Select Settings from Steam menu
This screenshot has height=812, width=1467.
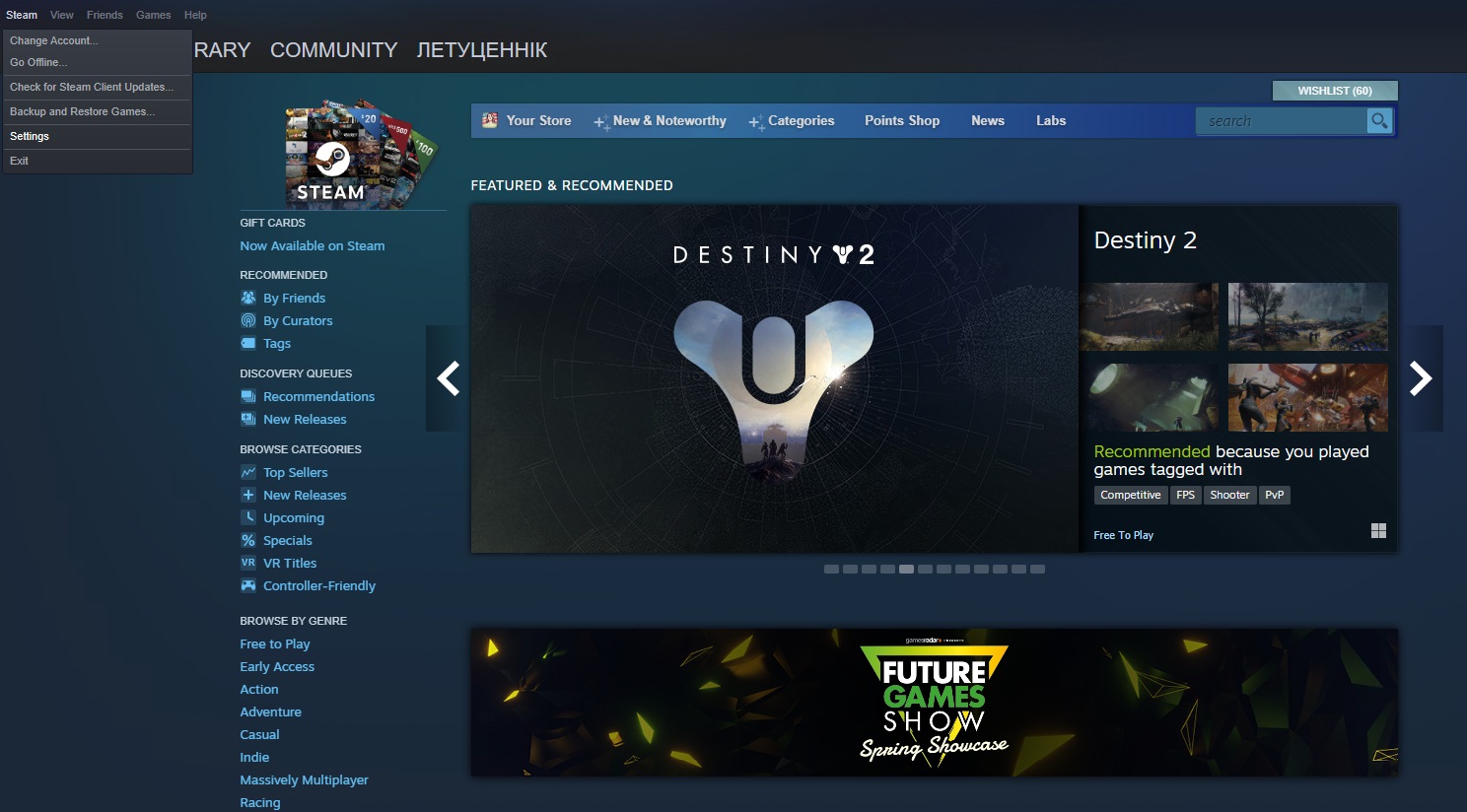click(x=98, y=136)
